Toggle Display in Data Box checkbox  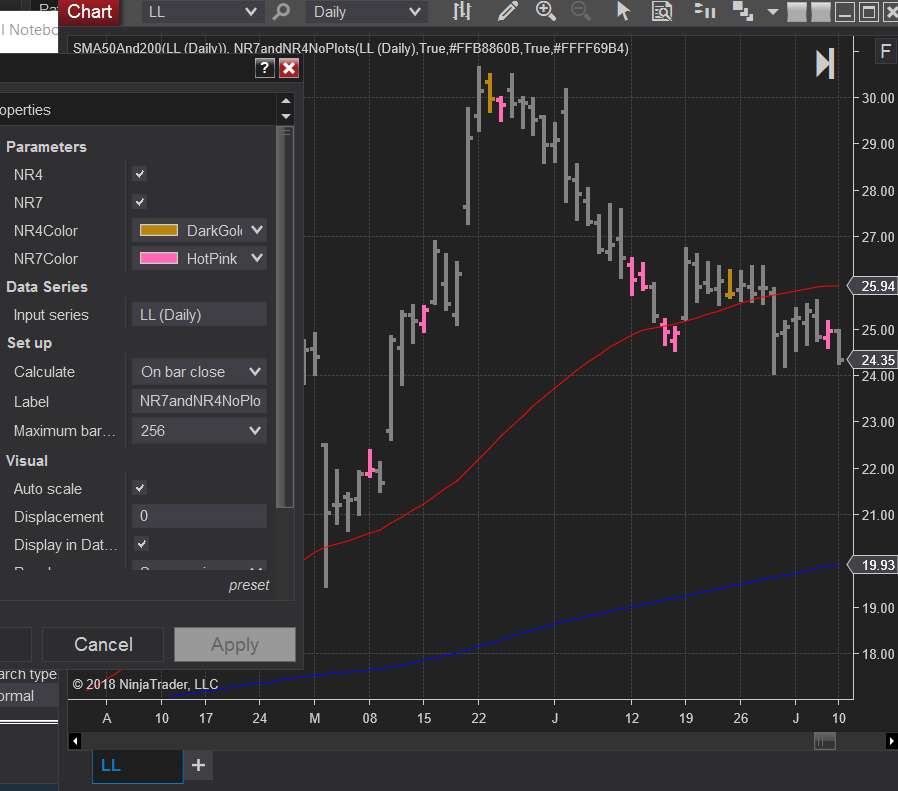(x=142, y=544)
